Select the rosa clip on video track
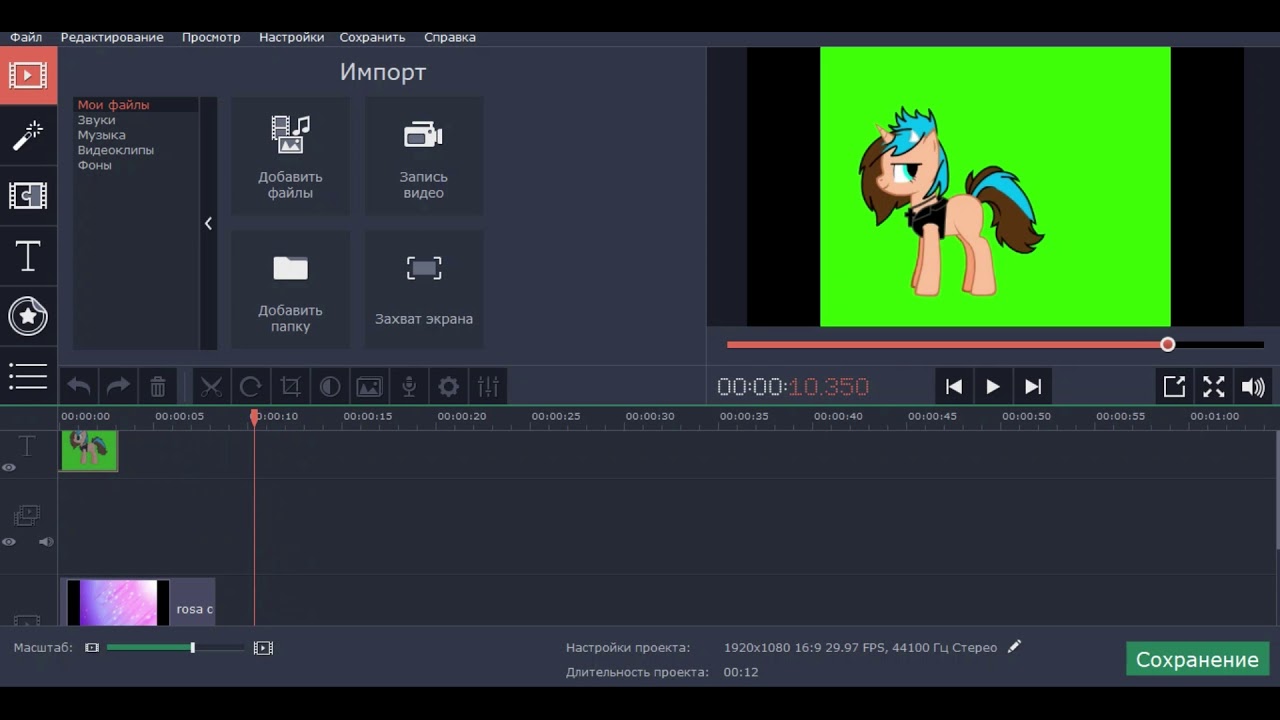The height and width of the screenshot is (720, 1280). [x=138, y=602]
